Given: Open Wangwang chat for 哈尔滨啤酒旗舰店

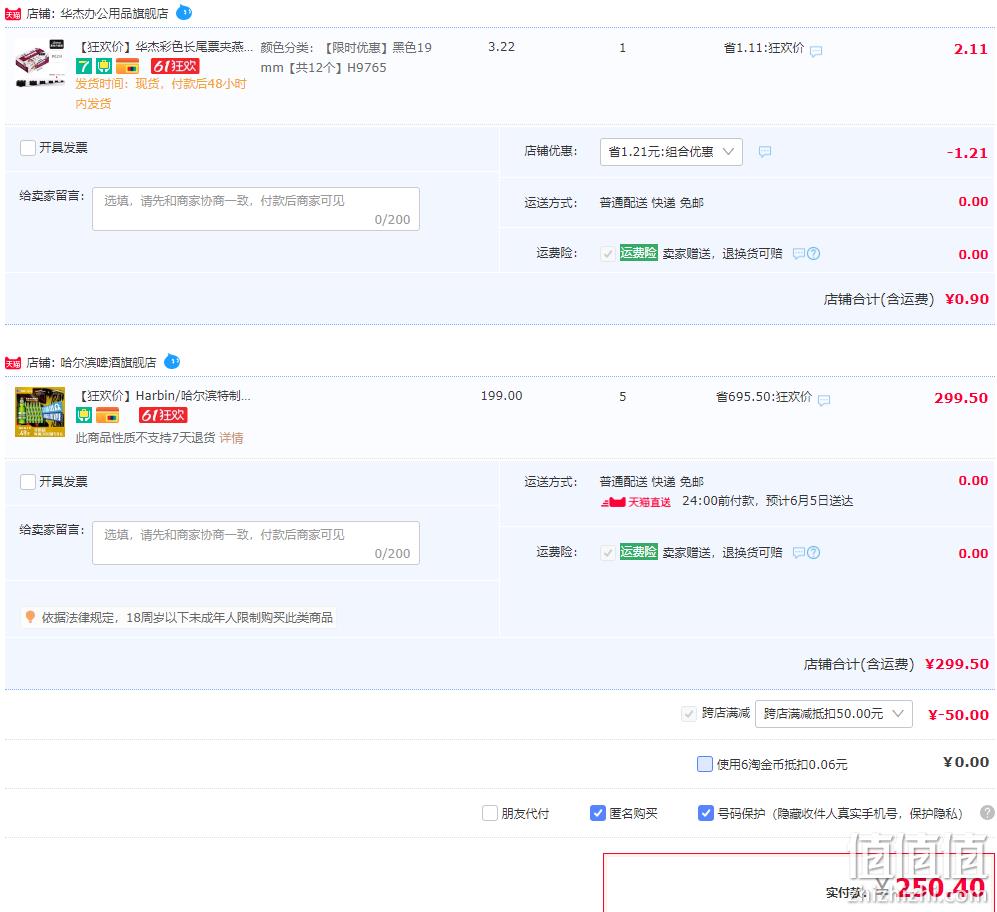Looking at the screenshot, I should click(x=172, y=361).
